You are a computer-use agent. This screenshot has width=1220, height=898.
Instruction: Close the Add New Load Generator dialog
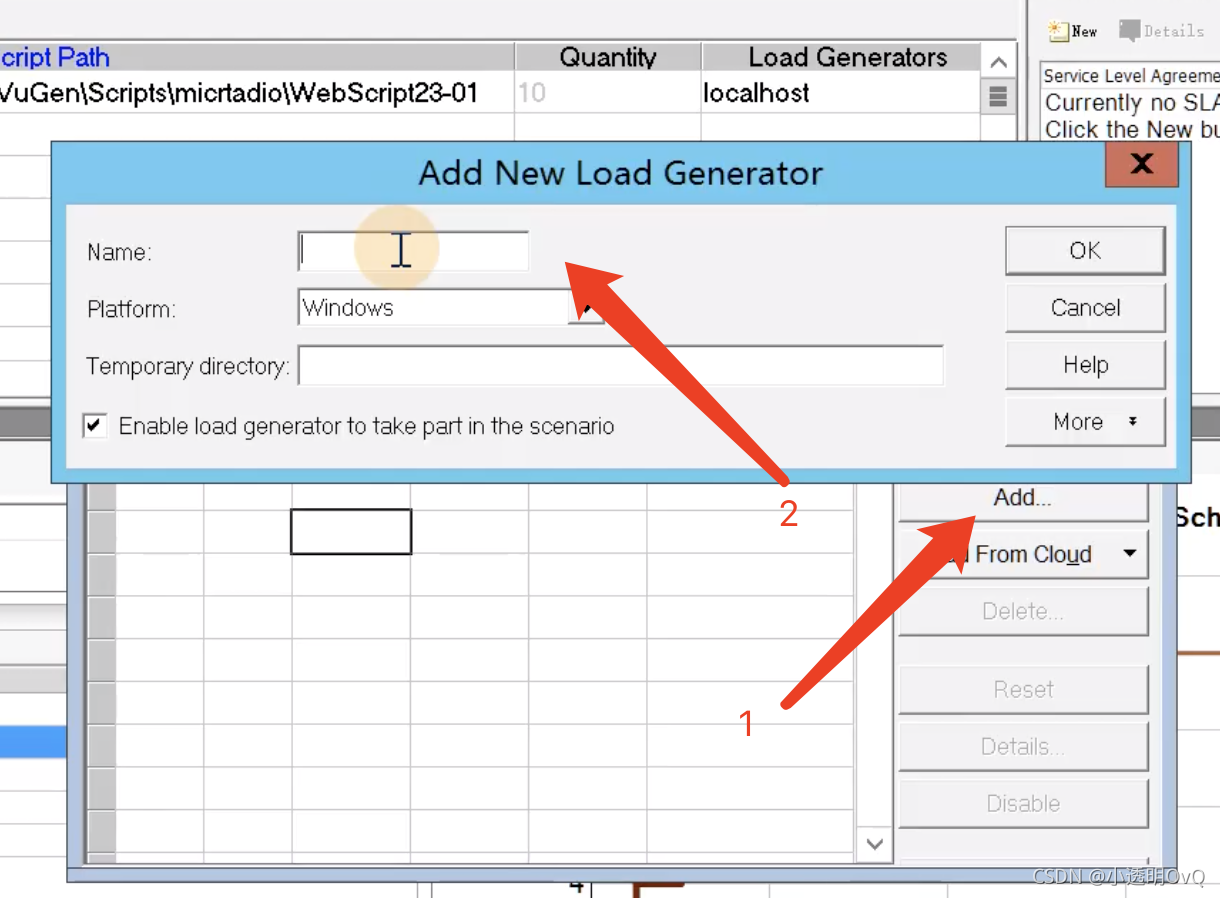1141,164
